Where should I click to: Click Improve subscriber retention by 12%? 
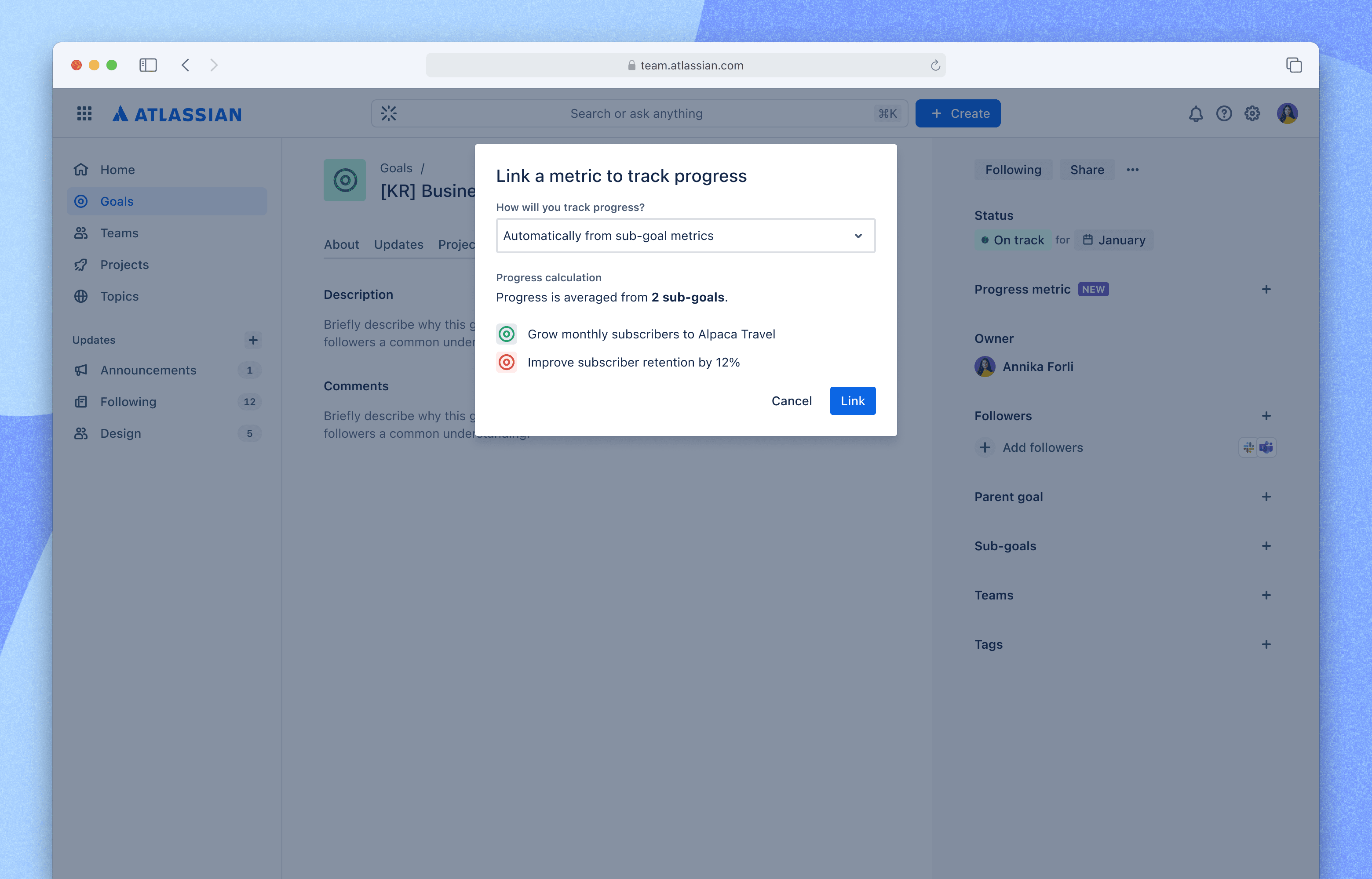coord(633,363)
